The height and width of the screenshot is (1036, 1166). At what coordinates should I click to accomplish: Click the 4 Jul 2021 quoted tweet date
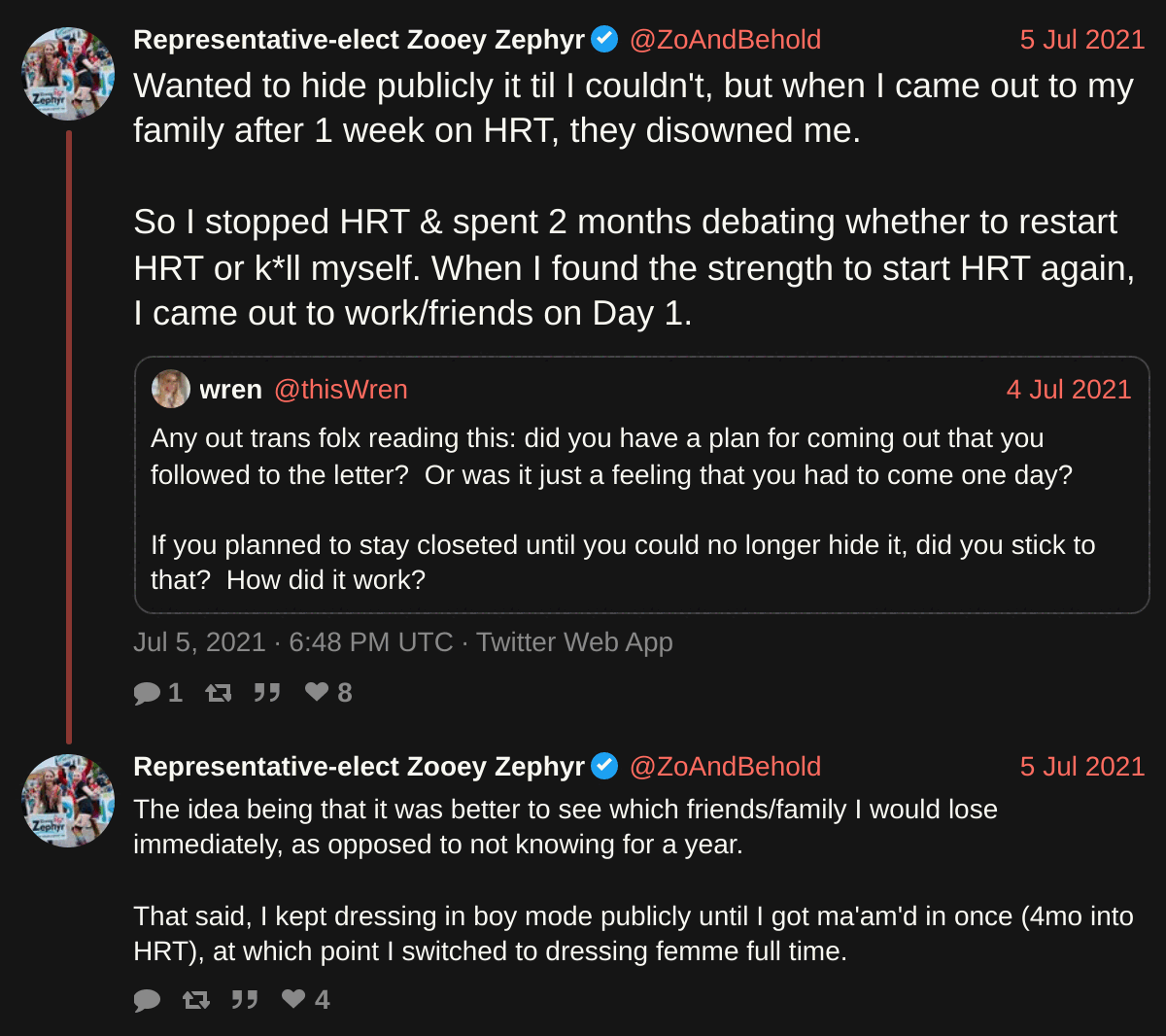click(x=1069, y=390)
